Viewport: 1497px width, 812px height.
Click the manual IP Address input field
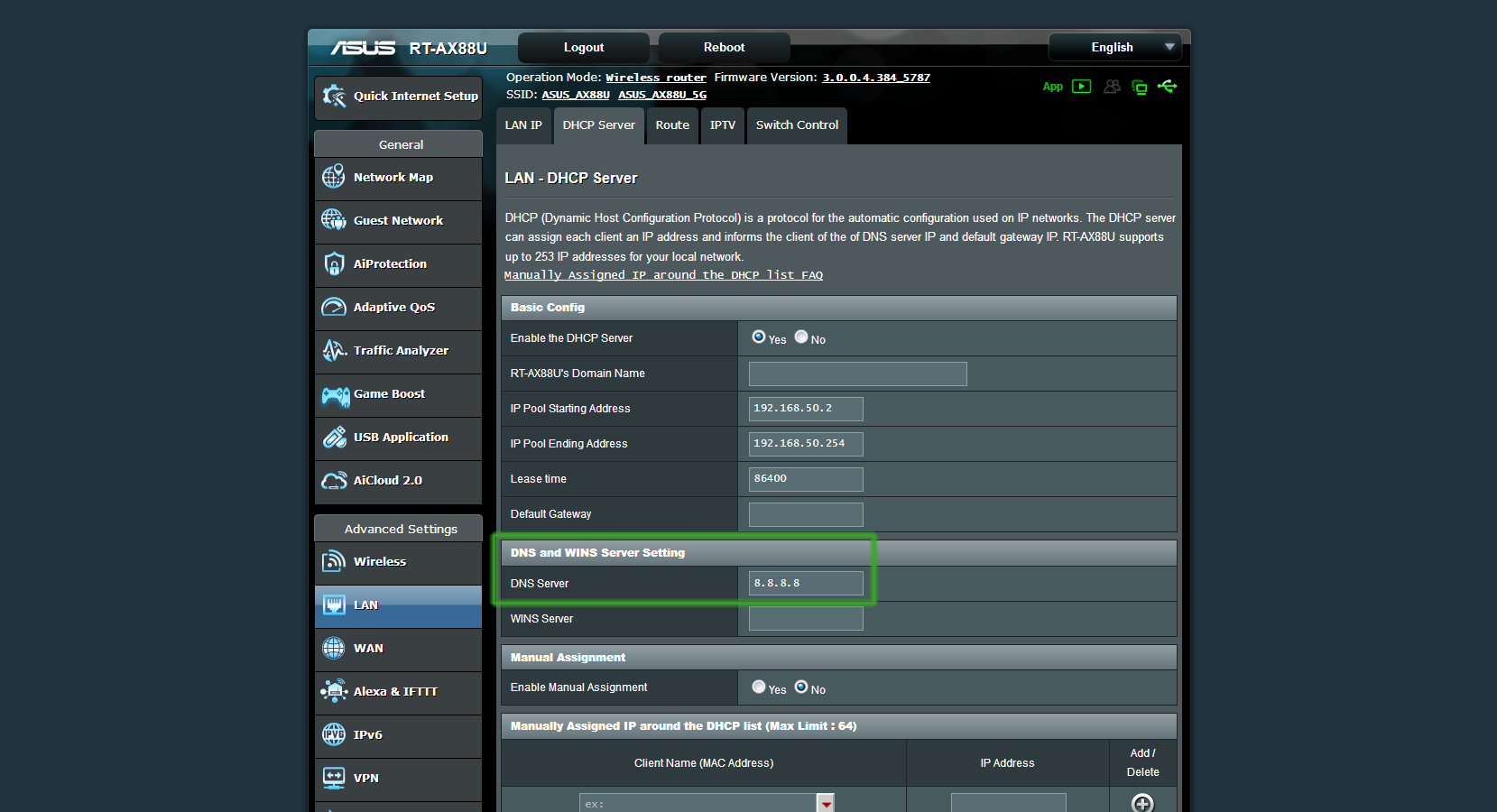click(1009, 803)
